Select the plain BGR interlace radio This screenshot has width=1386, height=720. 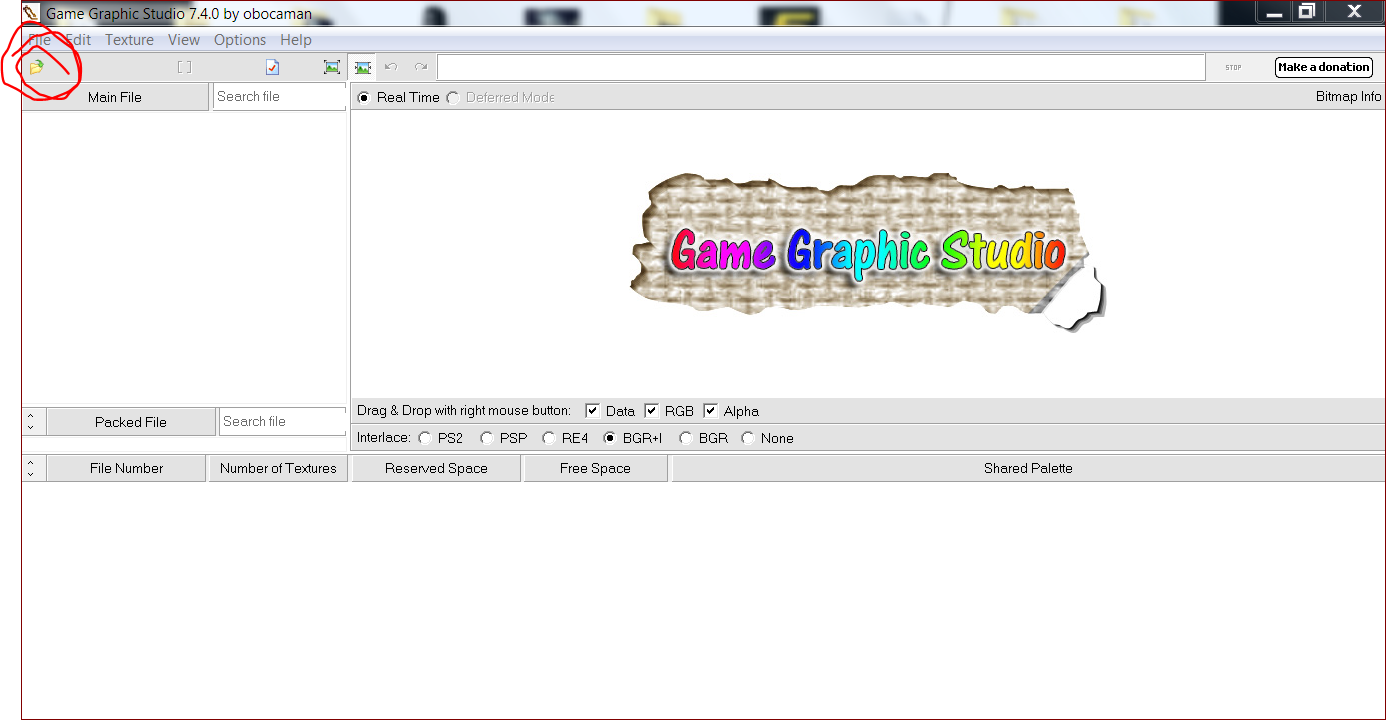(x=686, y=438)
